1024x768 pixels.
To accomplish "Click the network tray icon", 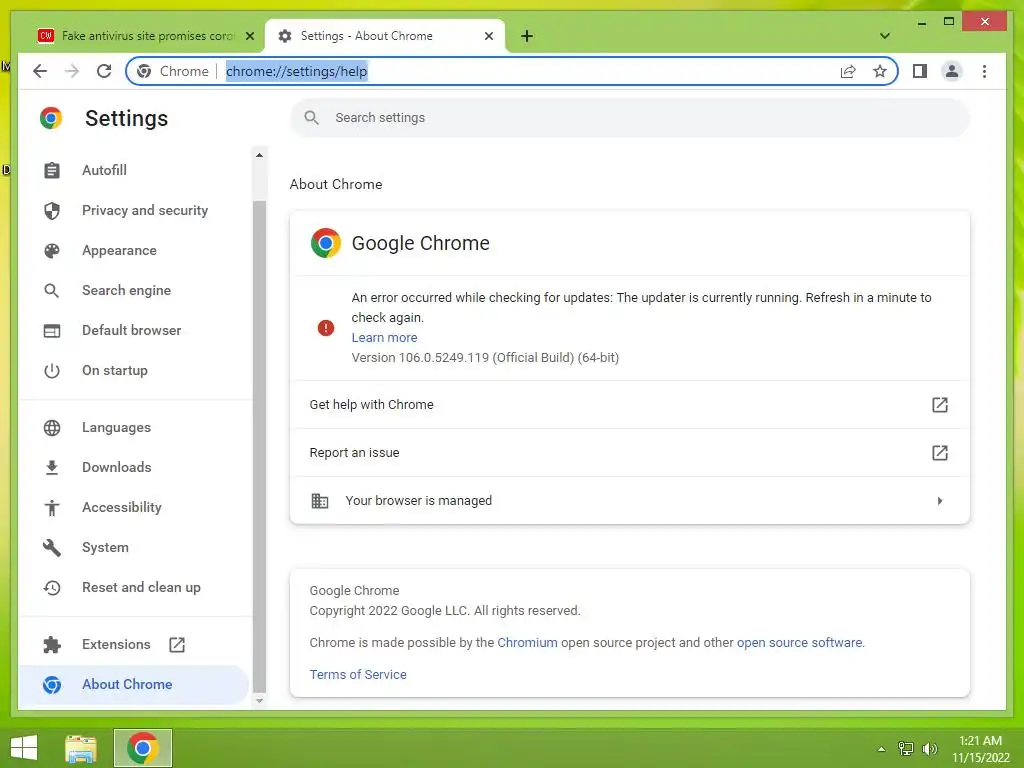I will pyautogui.click(x=905, y=749).
